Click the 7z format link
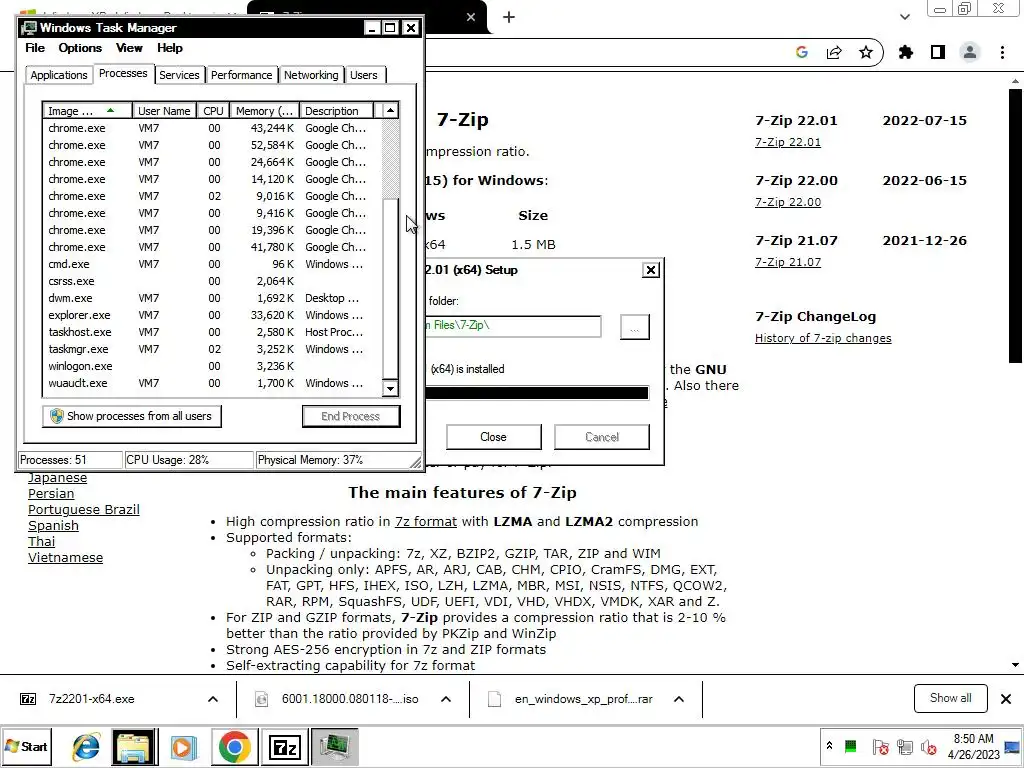 click(426, 521)
